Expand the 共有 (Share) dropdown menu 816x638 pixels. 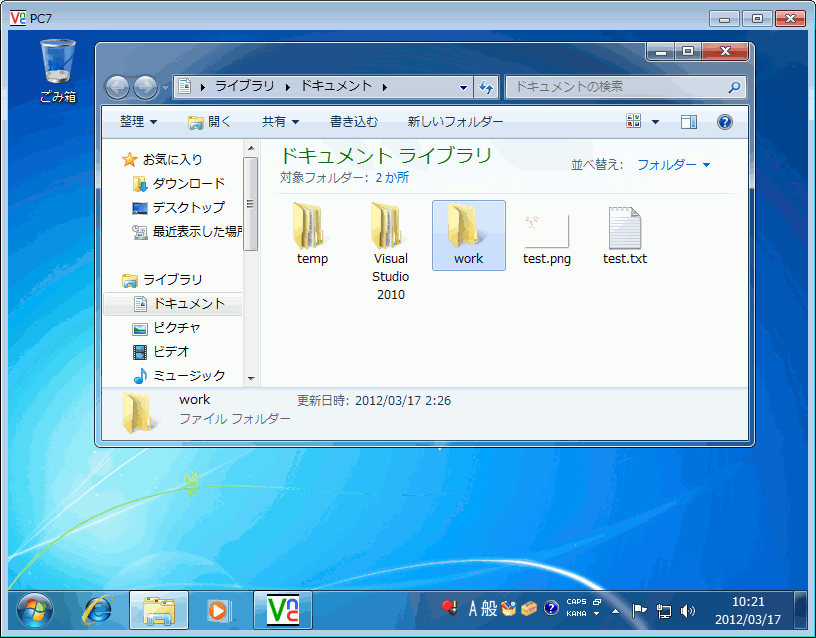[x=279, y=121]
